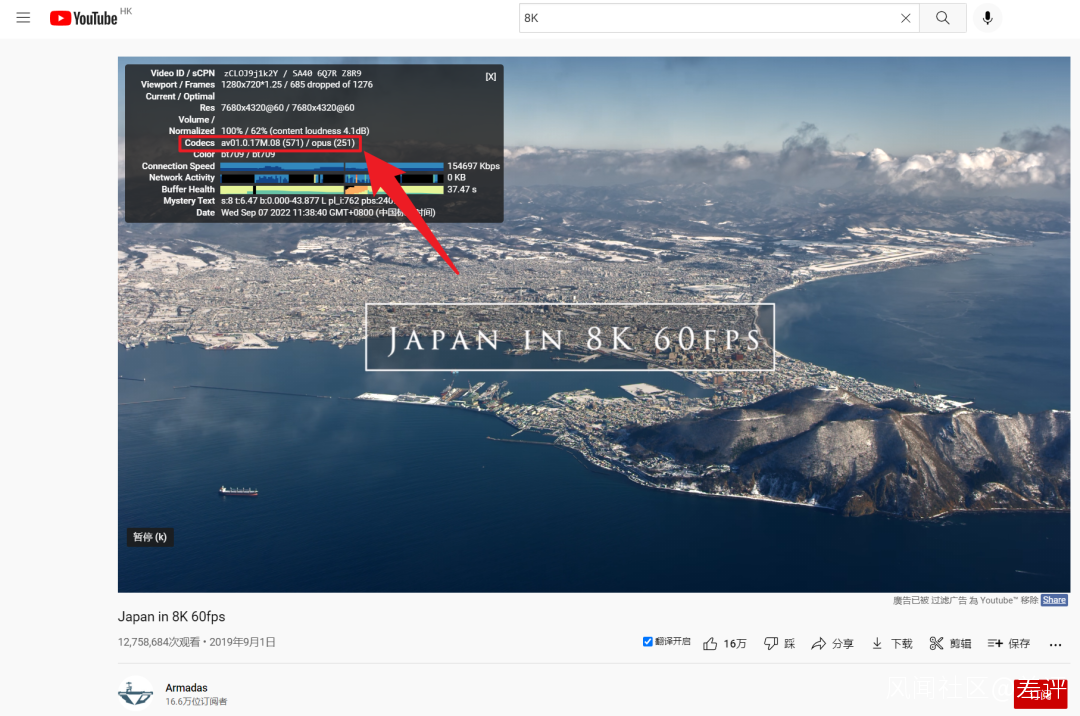Toggle the translation enabled checkbox

point(647,642)
